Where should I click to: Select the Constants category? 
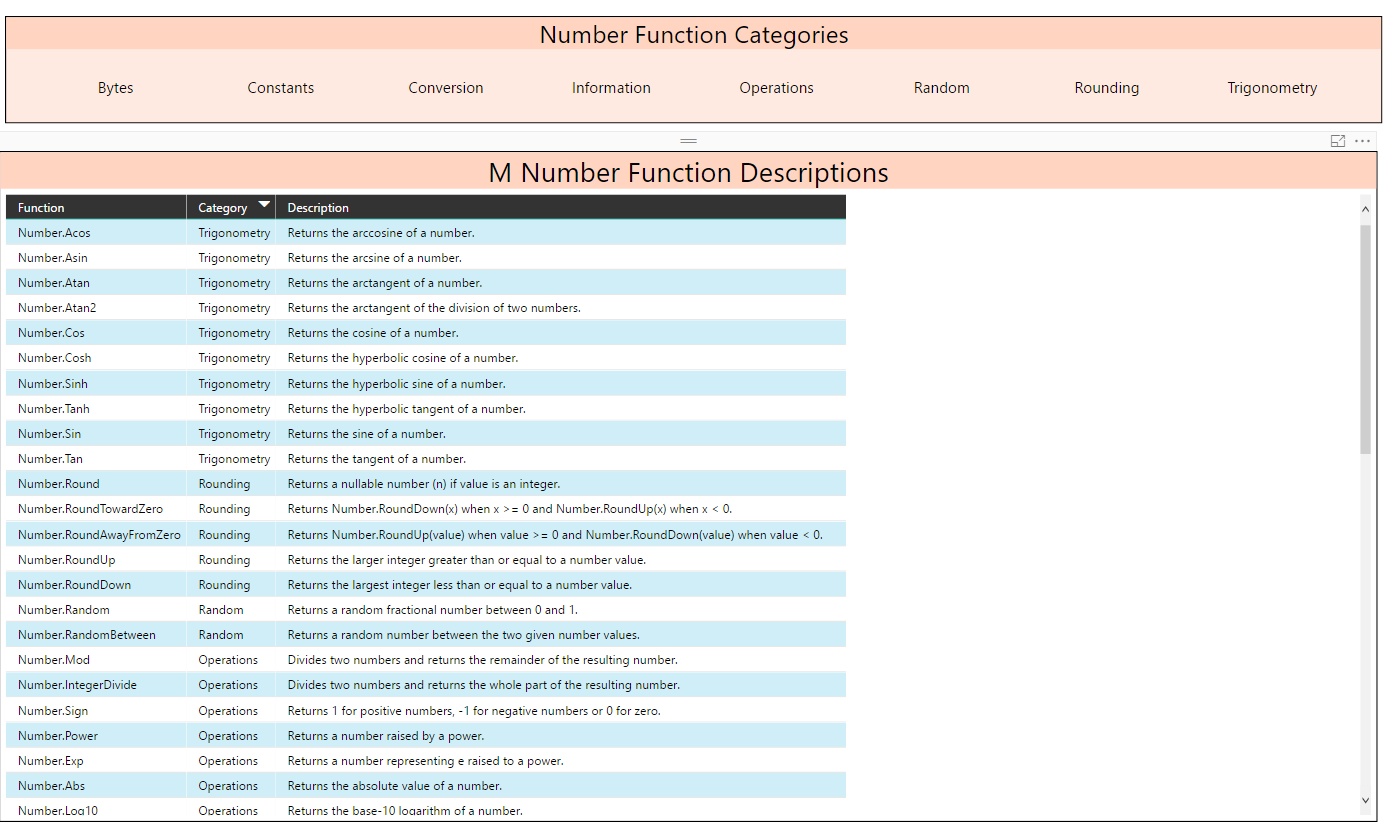280,87
